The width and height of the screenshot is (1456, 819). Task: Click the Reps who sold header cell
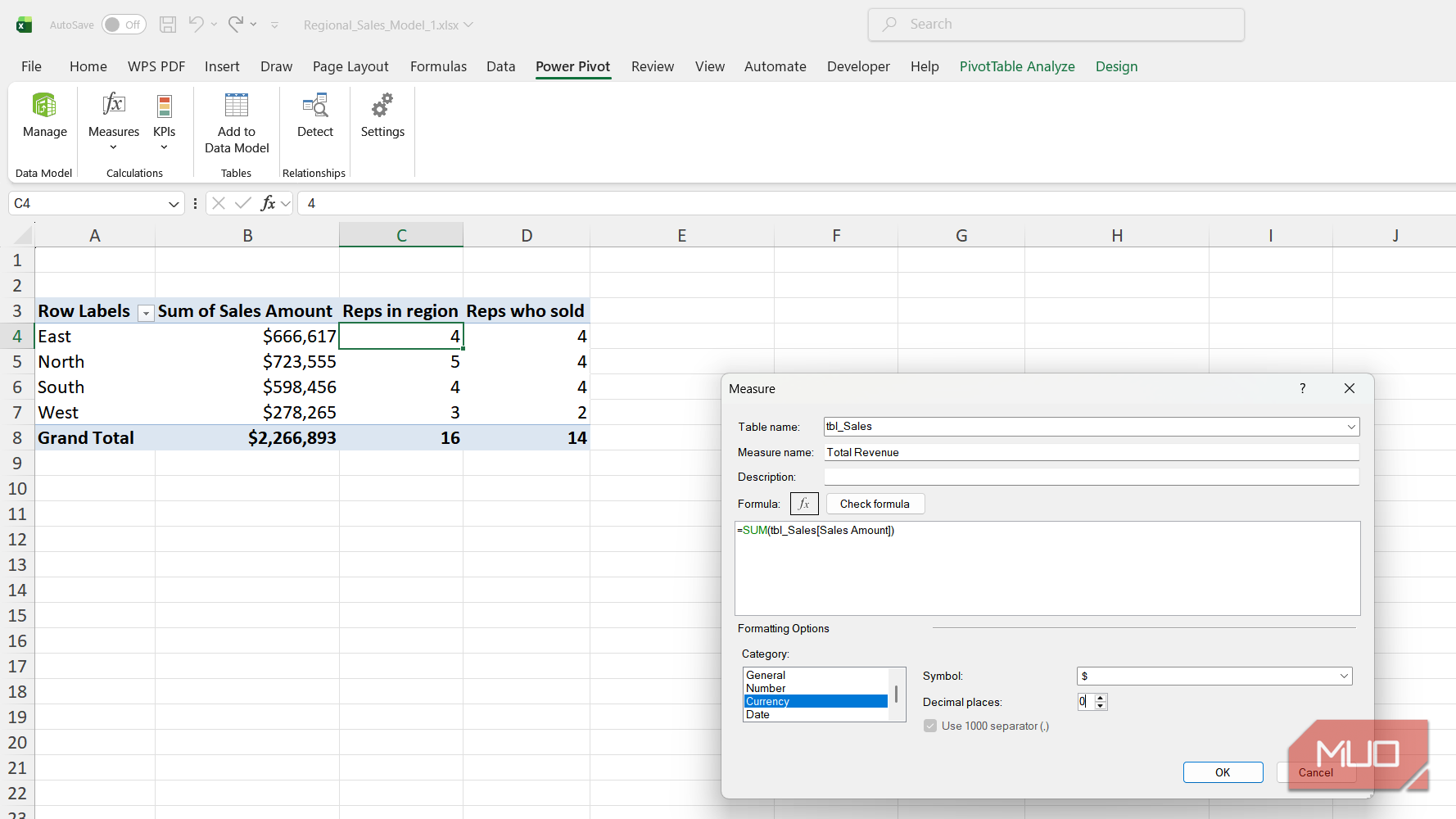point(526,311)
